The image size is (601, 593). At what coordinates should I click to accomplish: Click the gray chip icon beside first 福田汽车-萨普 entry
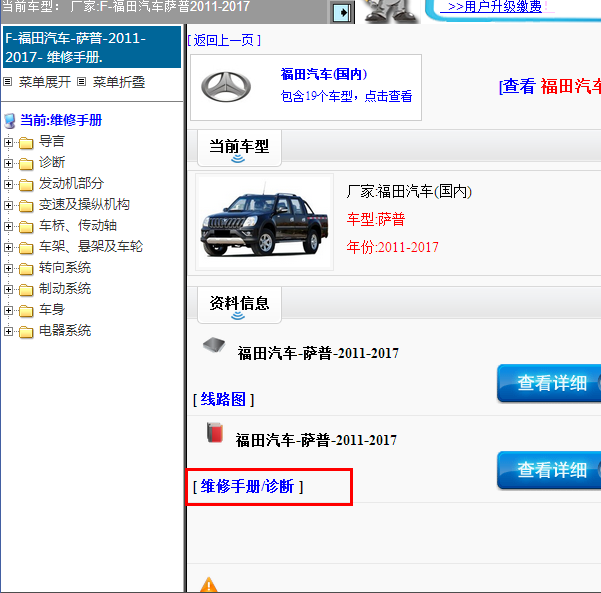214,345
